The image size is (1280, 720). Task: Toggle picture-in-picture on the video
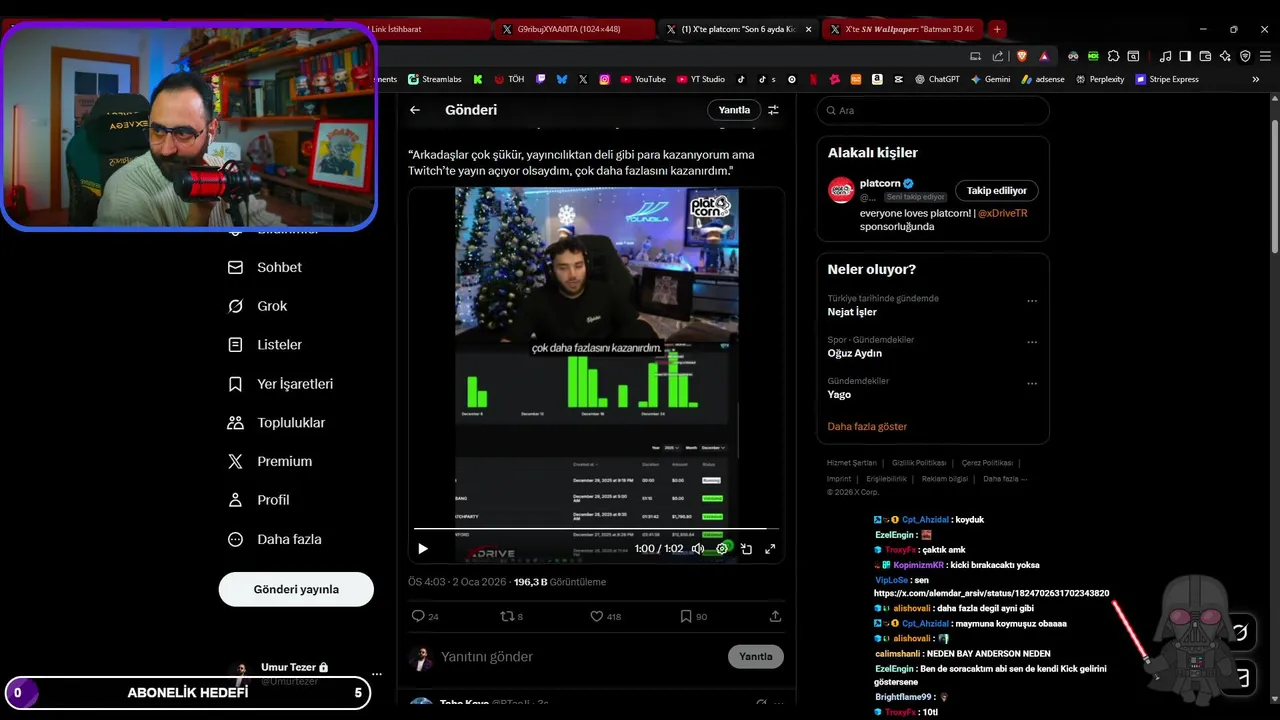click(746, 549)
